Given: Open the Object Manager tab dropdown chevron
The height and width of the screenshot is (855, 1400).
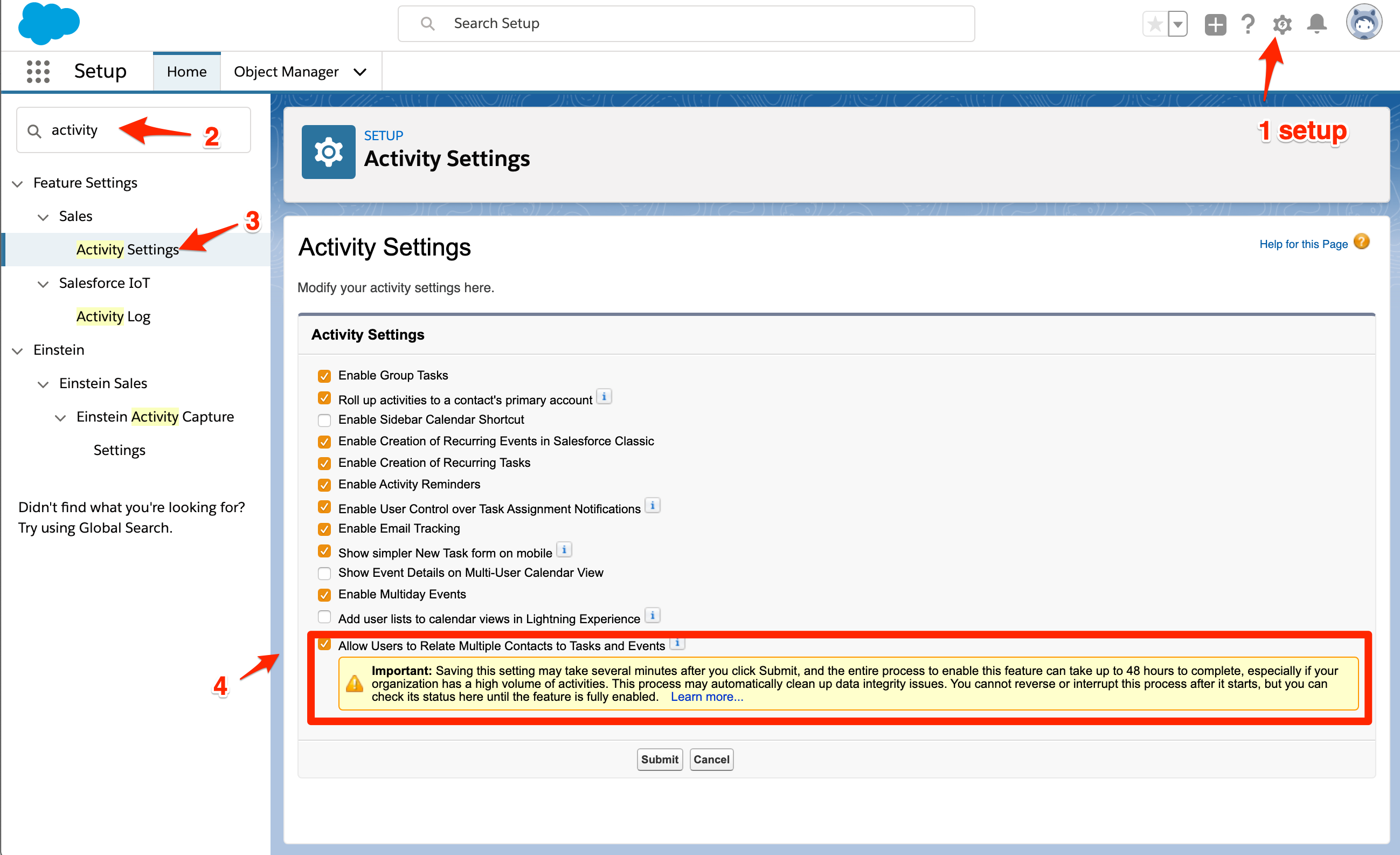Looking at the screenshot, I should click(359, 72).
